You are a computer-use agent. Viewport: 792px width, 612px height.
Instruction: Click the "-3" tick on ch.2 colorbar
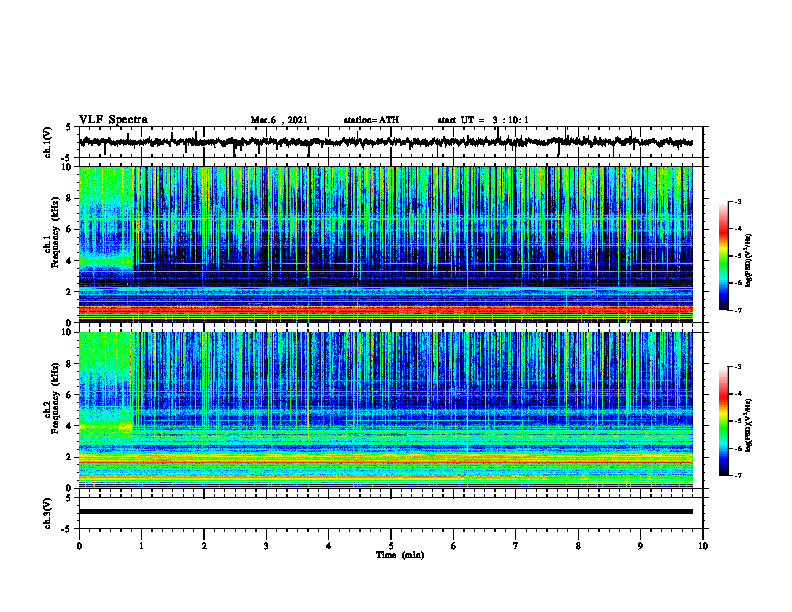[x=737, y=367]
